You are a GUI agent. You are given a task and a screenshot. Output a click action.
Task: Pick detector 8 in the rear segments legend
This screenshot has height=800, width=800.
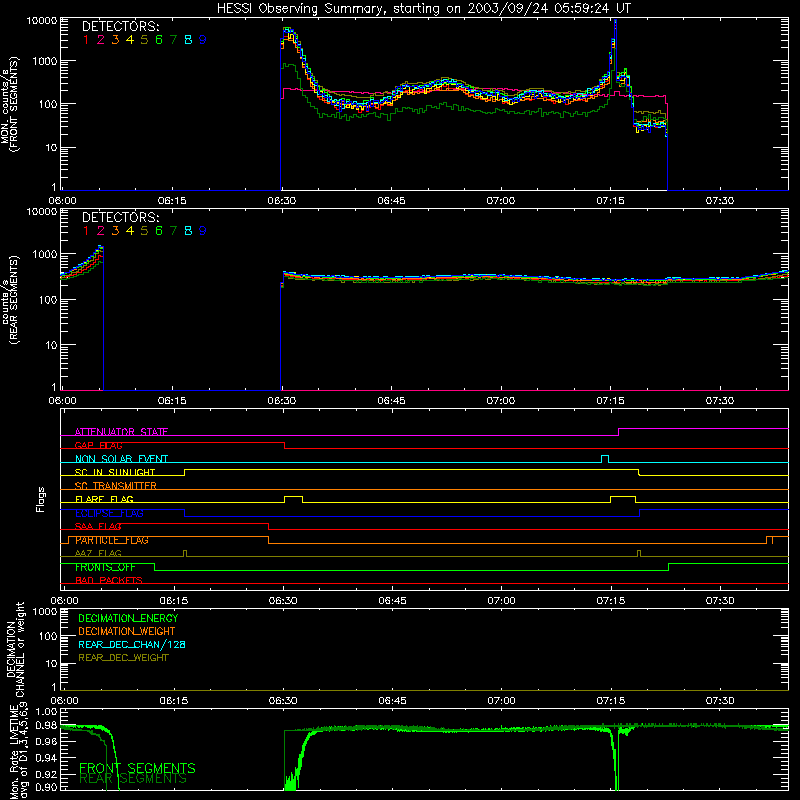coord(188,231)
